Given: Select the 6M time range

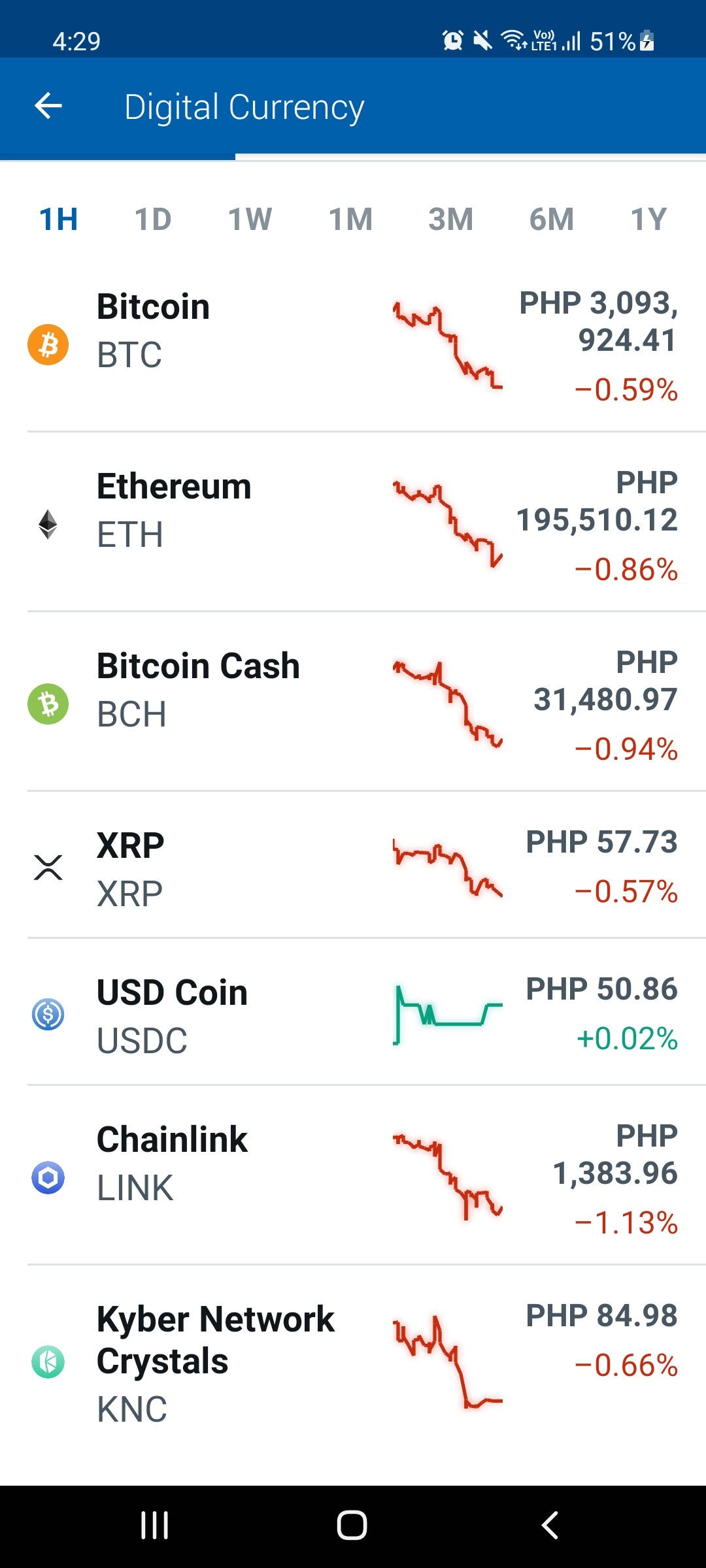Looking at the screenshot, I should point(552,220).
